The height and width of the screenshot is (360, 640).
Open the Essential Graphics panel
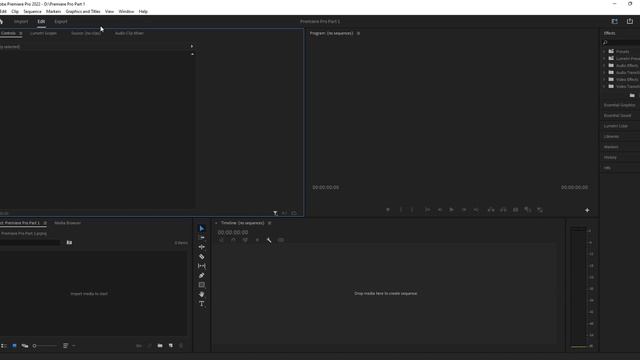coord(620,105)
